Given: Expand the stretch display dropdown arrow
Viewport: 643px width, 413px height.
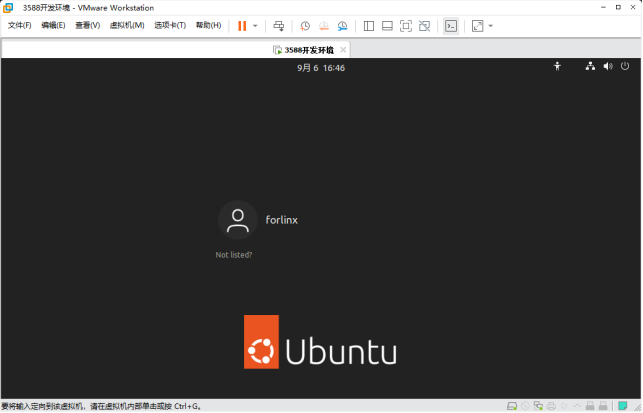Looking at the screenshot, I should click(490, 26).
